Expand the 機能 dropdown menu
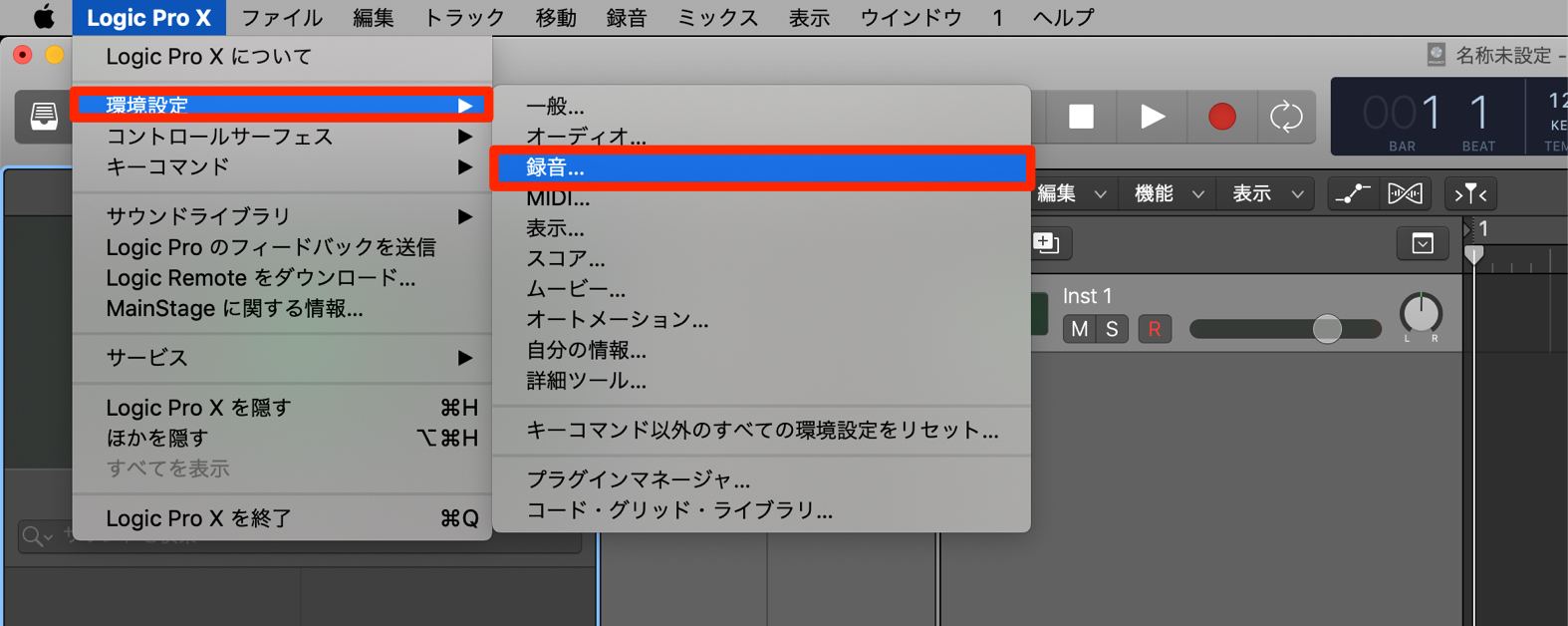The image size is (1568, 626). pos(1169,194)
